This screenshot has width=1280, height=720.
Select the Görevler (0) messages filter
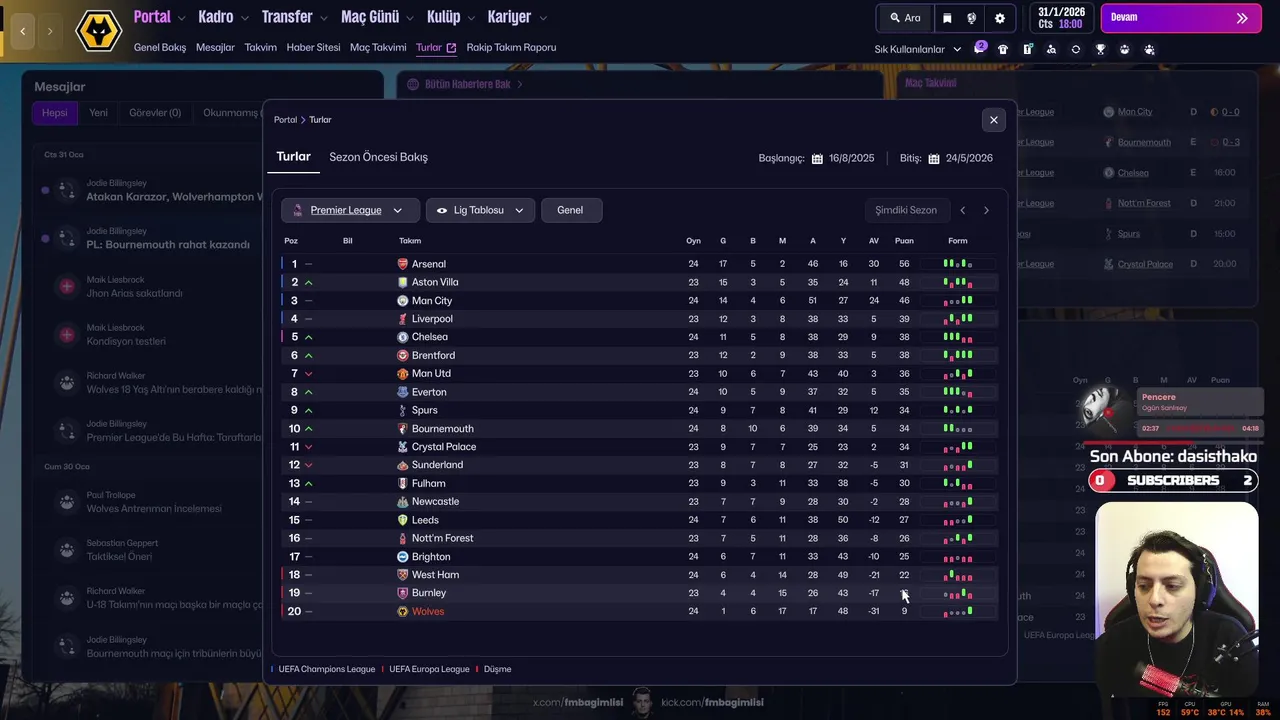[155, 113]
